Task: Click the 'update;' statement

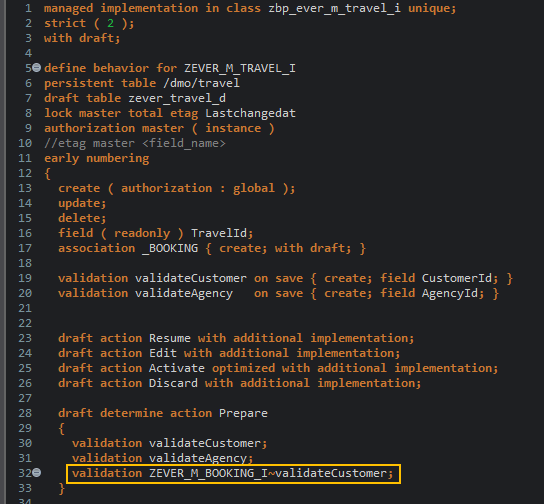Action: (82, 203)
